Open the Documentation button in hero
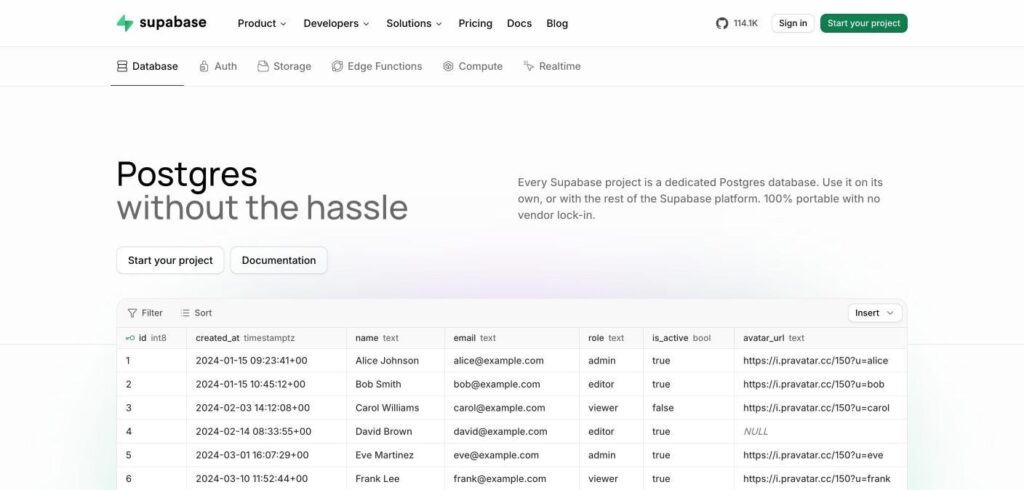 279,260
